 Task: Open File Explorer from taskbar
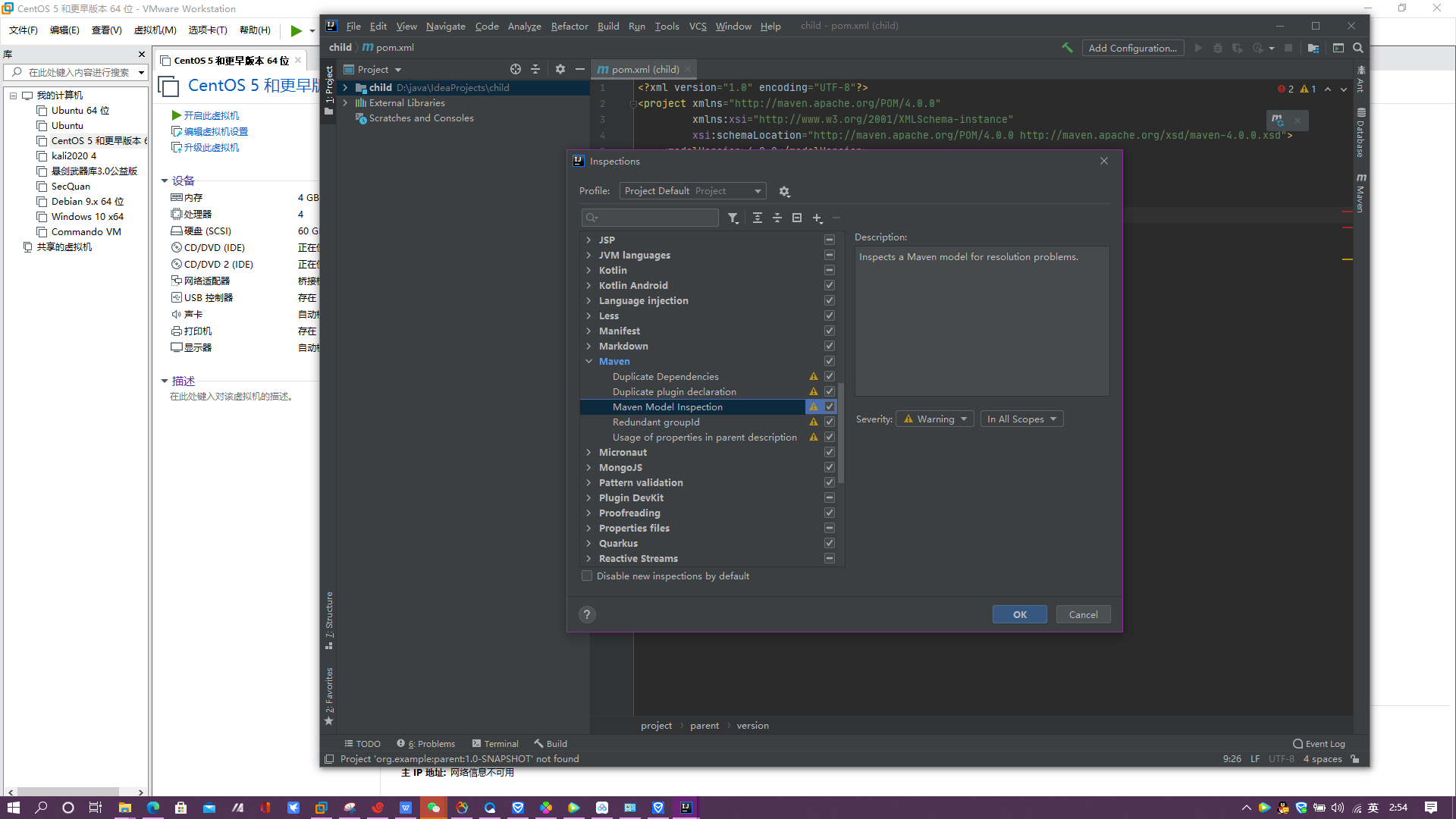coord(124,808)
